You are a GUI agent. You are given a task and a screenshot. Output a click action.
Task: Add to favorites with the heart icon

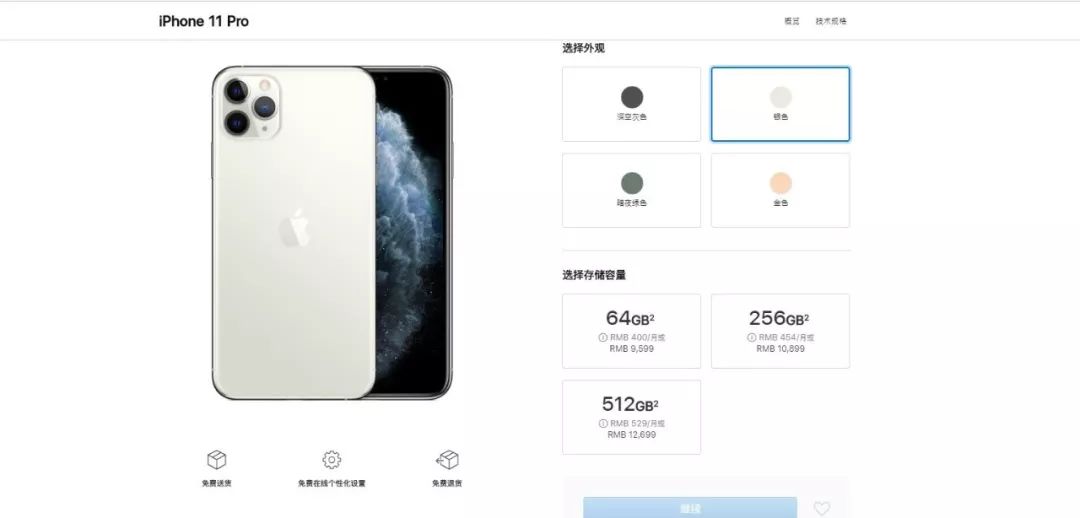pyautogui.click(x=822, y=508)
